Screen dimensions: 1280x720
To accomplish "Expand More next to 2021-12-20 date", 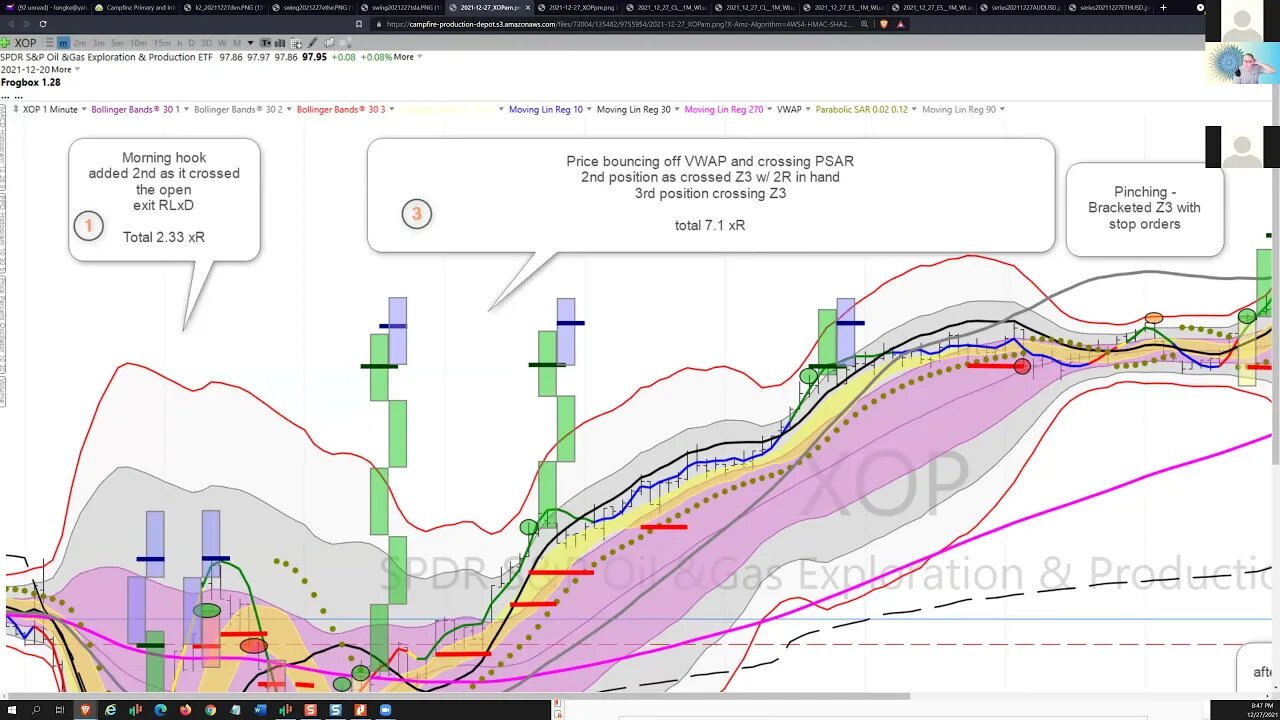I will (x=64, y=69).
